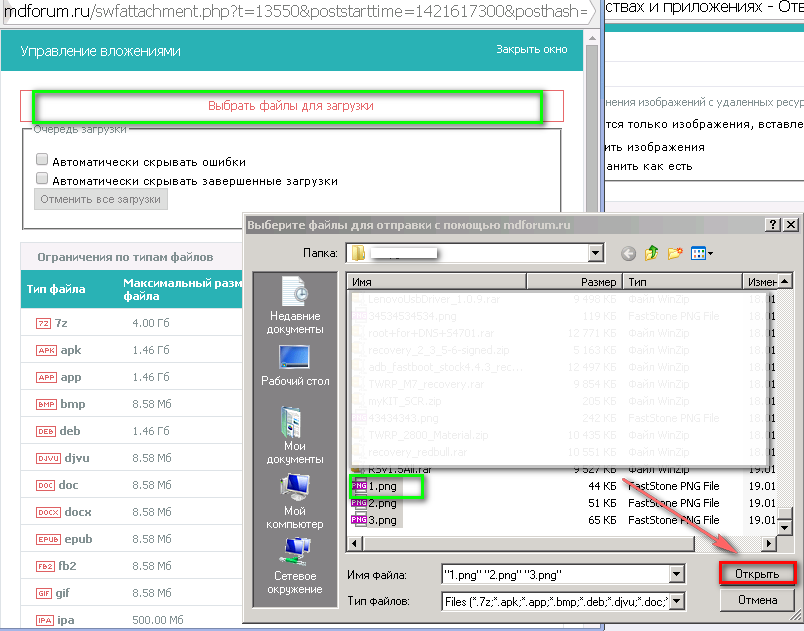Click the Back navigation arrow icon

point(628,254)
